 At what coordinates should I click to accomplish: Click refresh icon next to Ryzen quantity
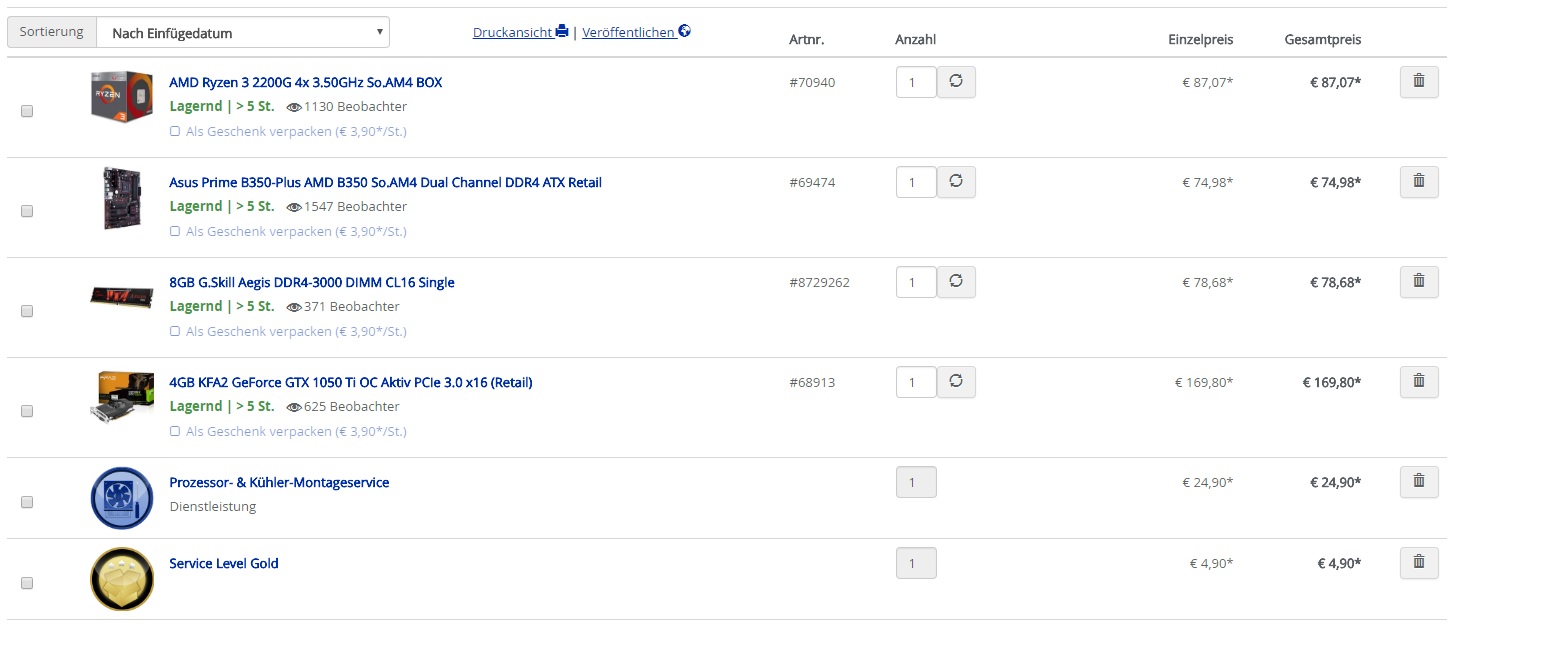pyautogui.click(x=956, y=82)
